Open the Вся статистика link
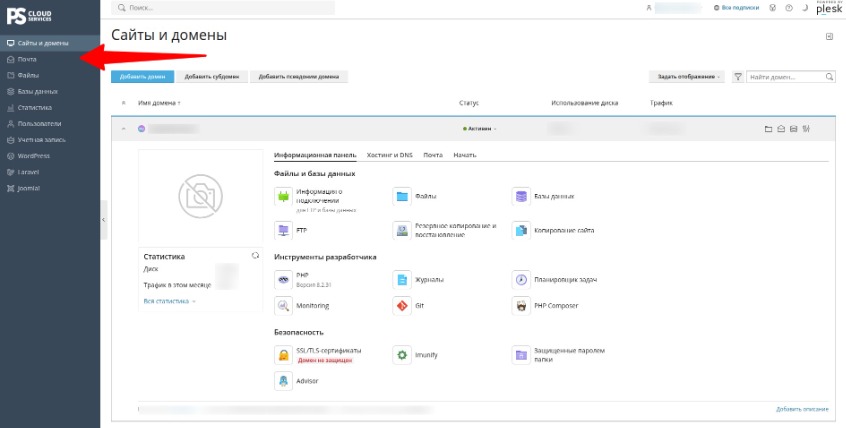 click(x=169, y=301)
